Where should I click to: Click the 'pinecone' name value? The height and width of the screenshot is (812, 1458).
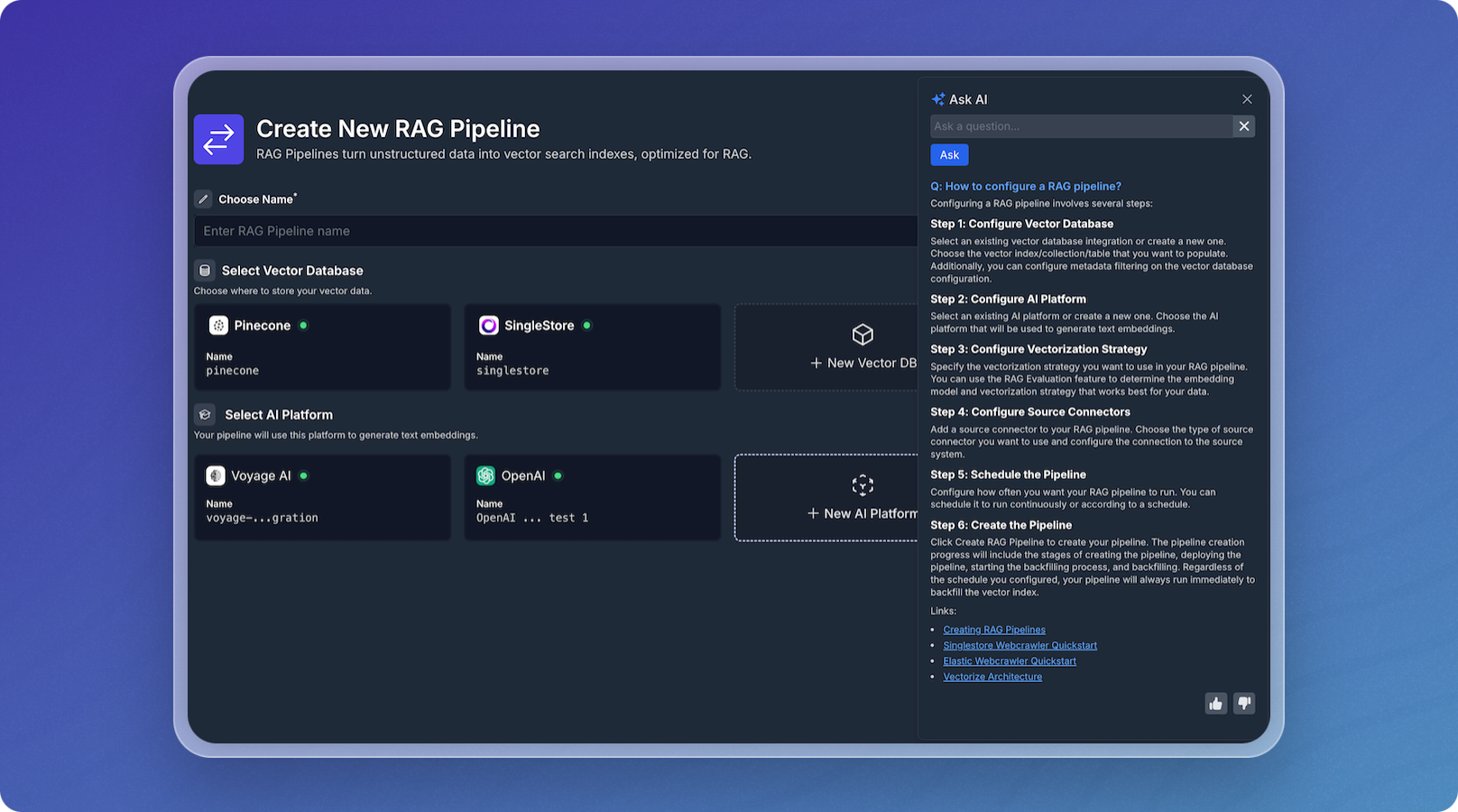[x=233, y=371]
